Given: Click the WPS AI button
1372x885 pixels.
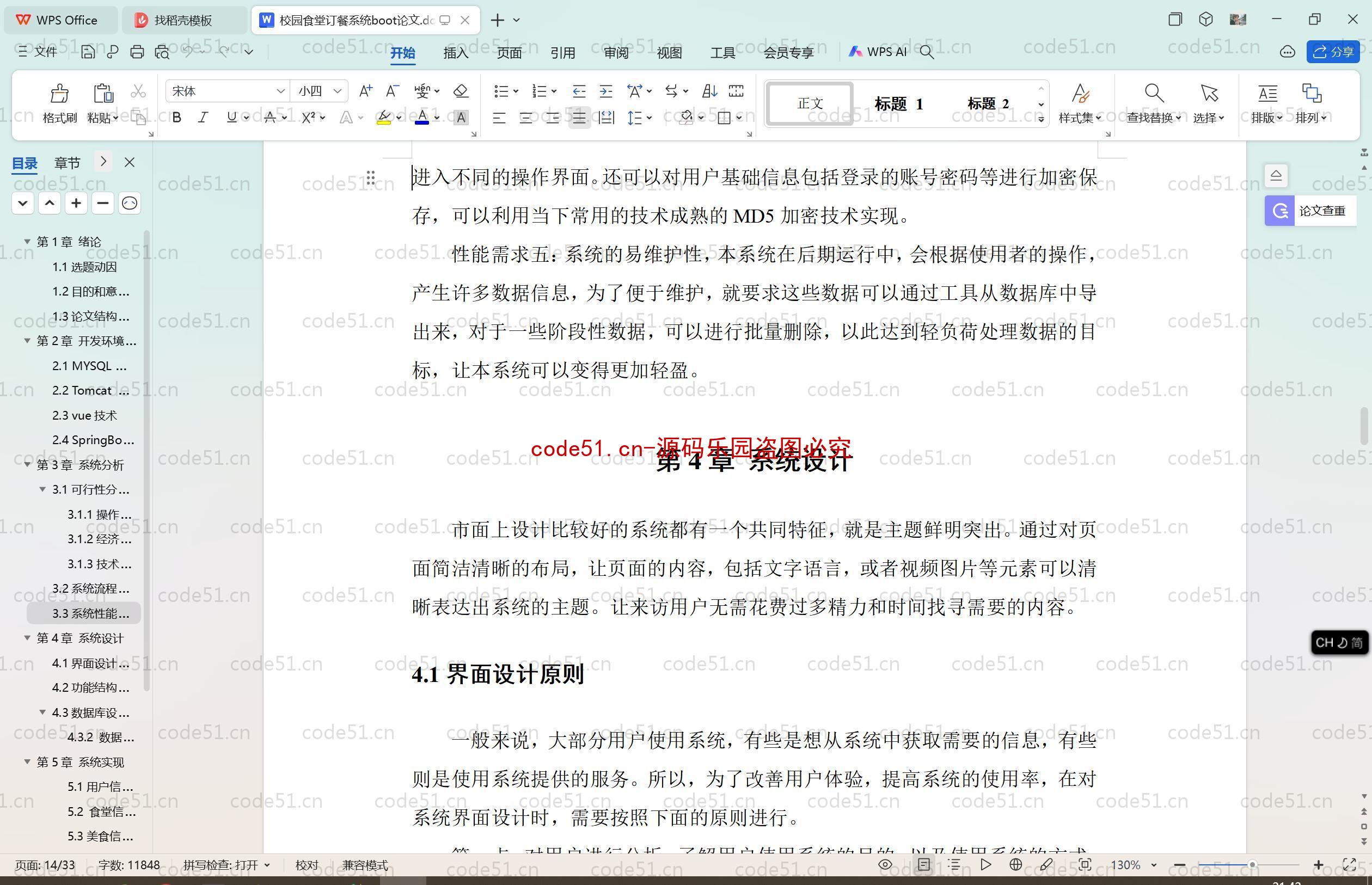Looking at the screenshot, I should [879, 53].
